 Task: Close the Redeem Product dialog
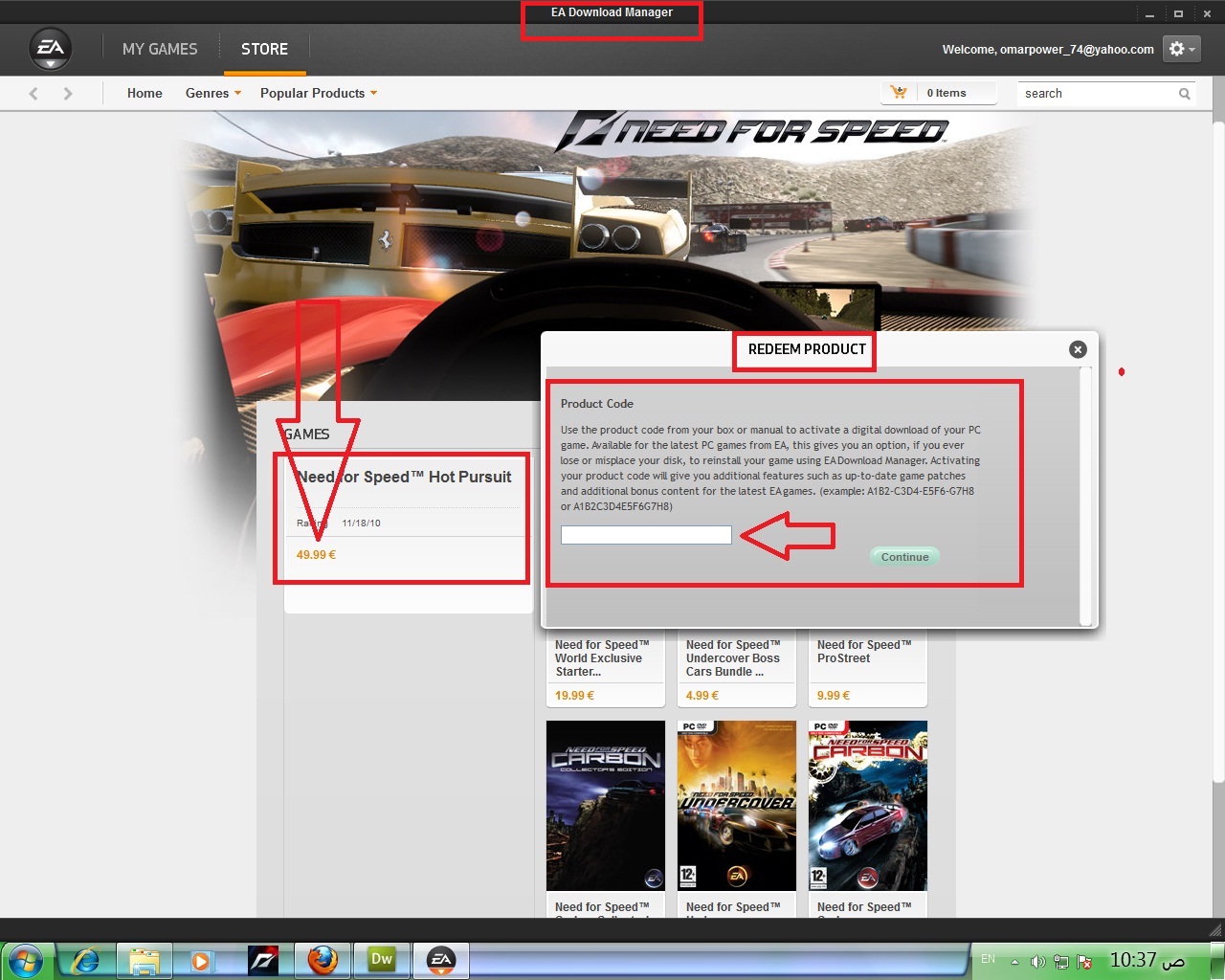[x=1078, y=349]
